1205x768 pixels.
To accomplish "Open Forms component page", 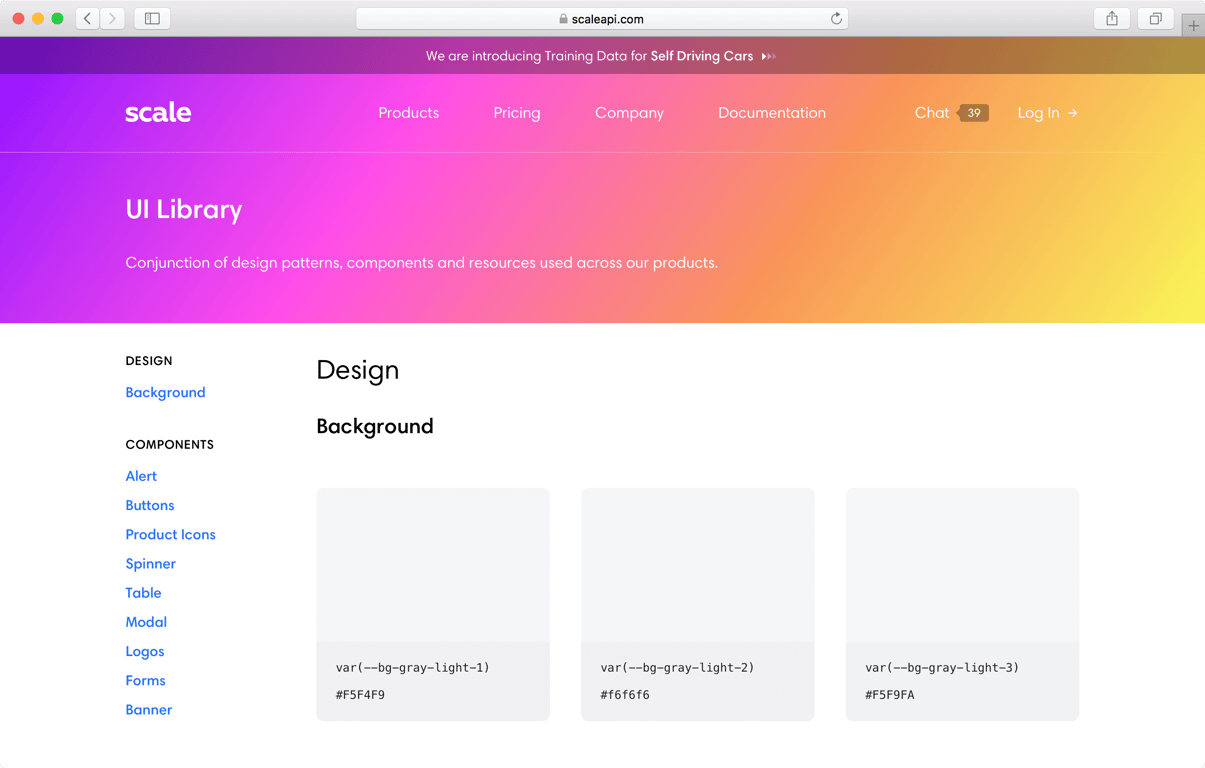I will [x=145, y=680].
